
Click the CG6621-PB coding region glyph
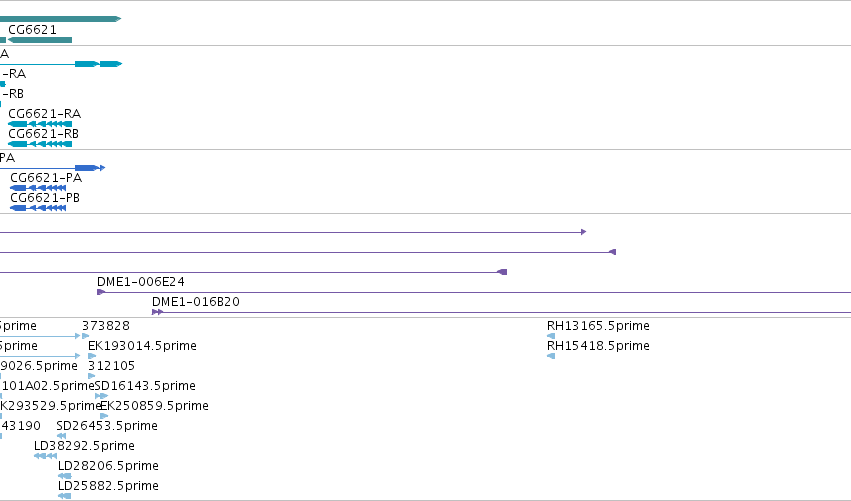pyautogui.click(x=38, y=208)
